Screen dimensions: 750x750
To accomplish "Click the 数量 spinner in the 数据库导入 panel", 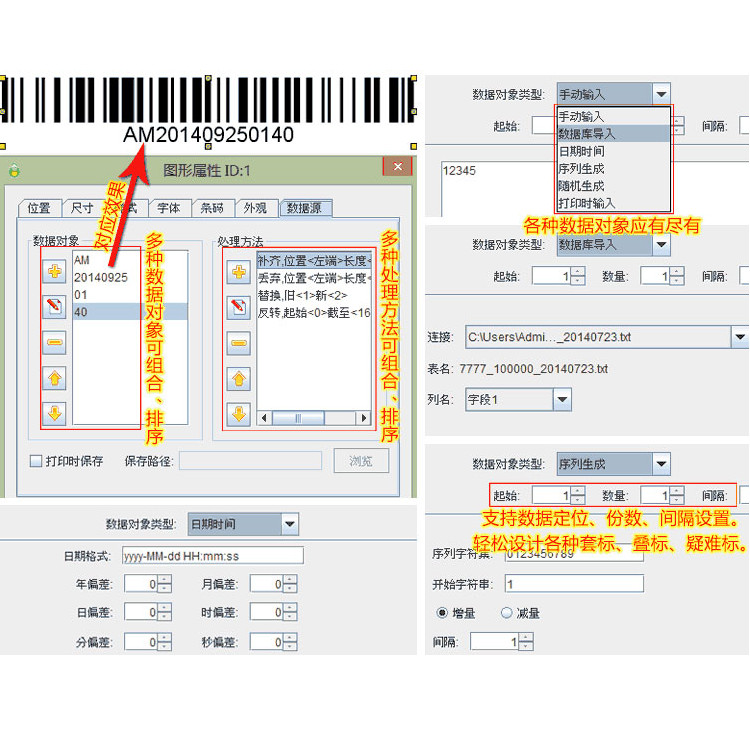I will click(662, 276).
